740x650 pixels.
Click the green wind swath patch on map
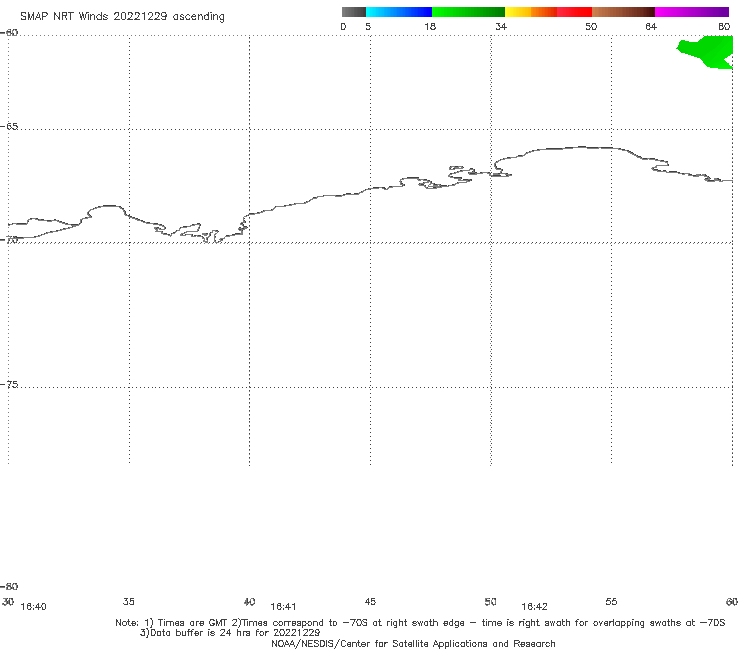pos(709,51)
